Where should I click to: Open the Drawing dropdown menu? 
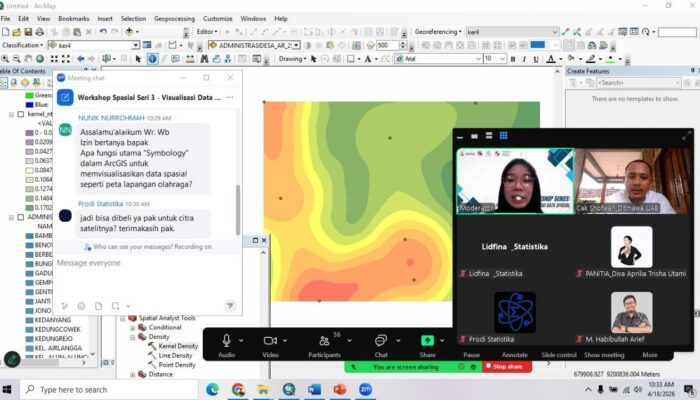click(292, 59)
